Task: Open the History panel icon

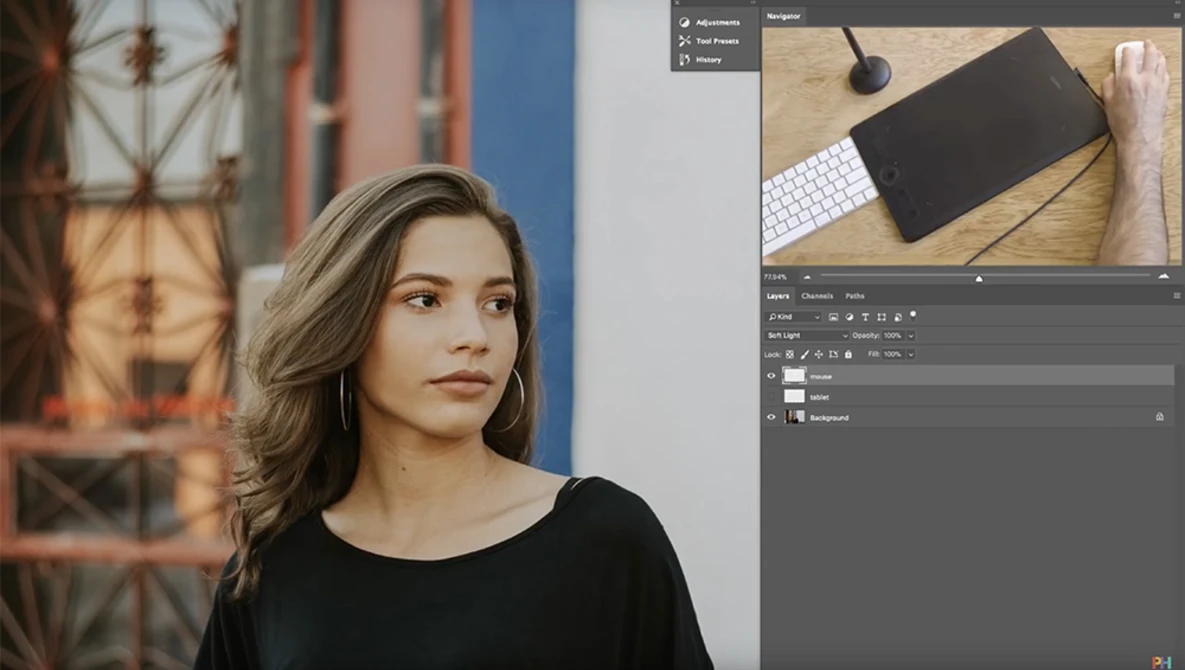Action: (684, 59)
